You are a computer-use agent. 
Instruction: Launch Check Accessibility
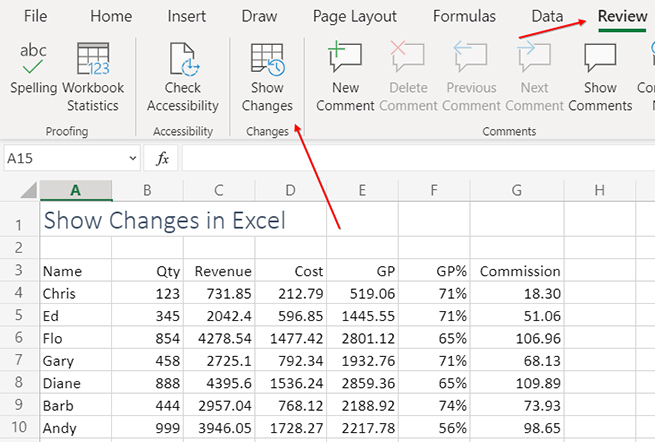coord(183,77)
